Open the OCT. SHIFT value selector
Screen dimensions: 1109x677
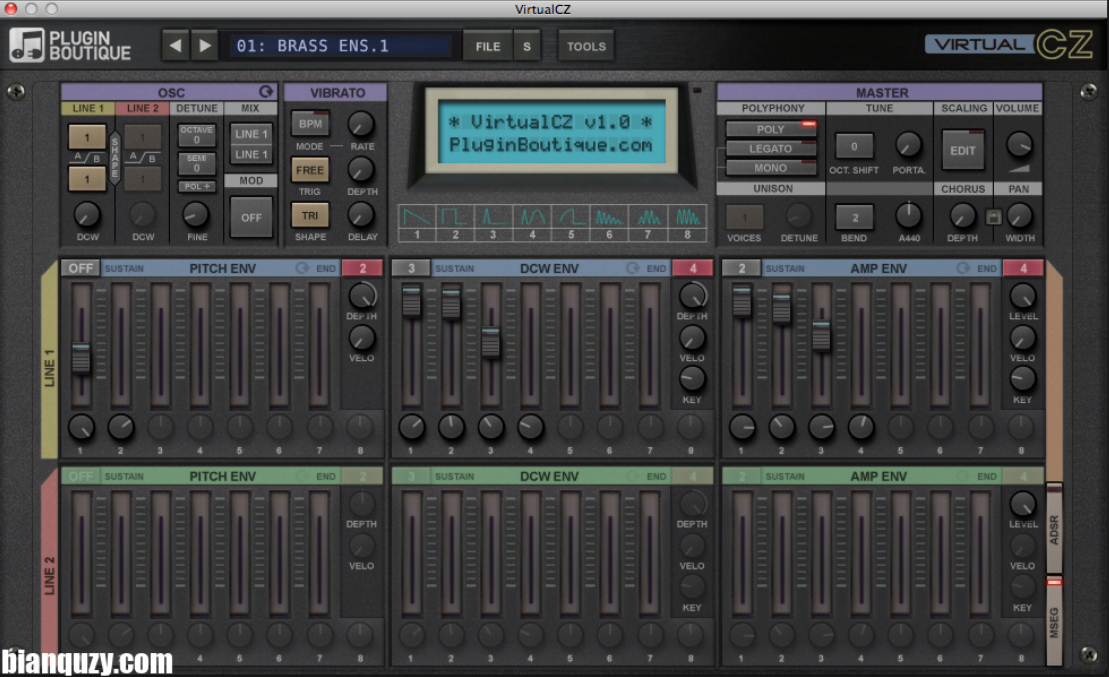pos(854,146)
